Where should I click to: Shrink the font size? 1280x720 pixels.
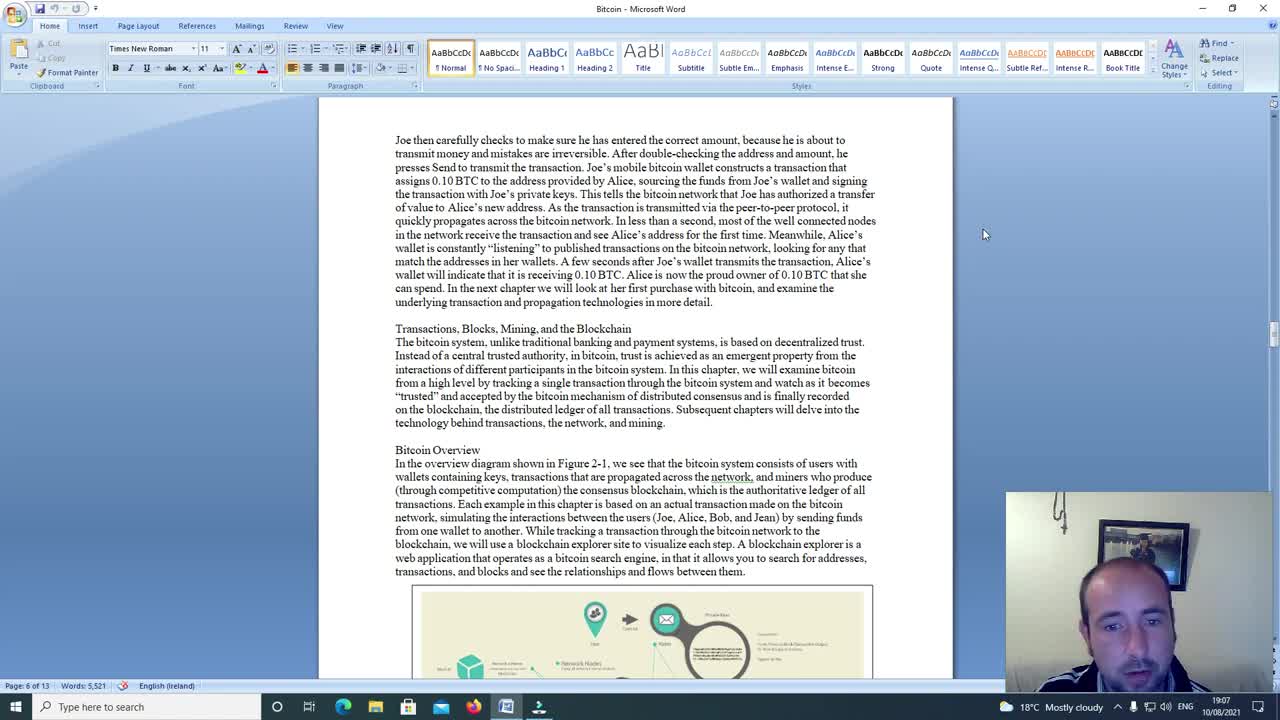(250, 48)
